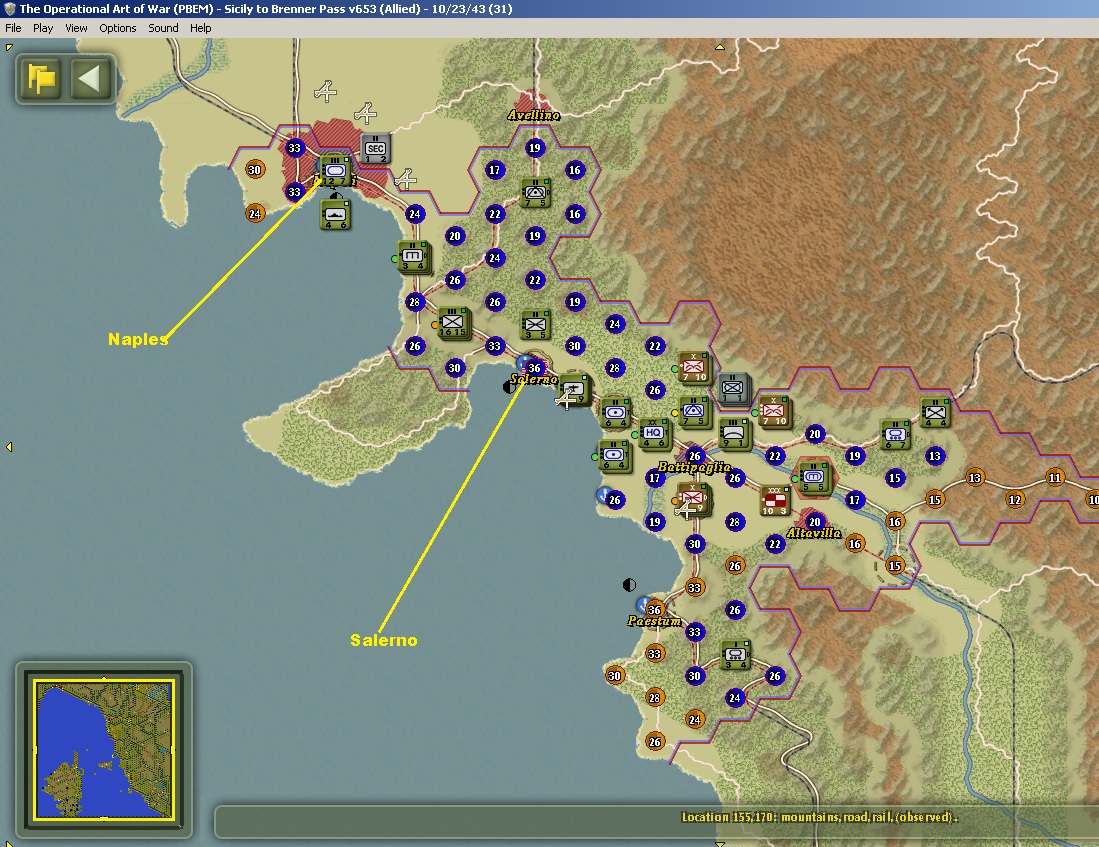Select the green 7-5 unit below Avellino
Screen dimensions: 1099x847
(x=535, y=192)
